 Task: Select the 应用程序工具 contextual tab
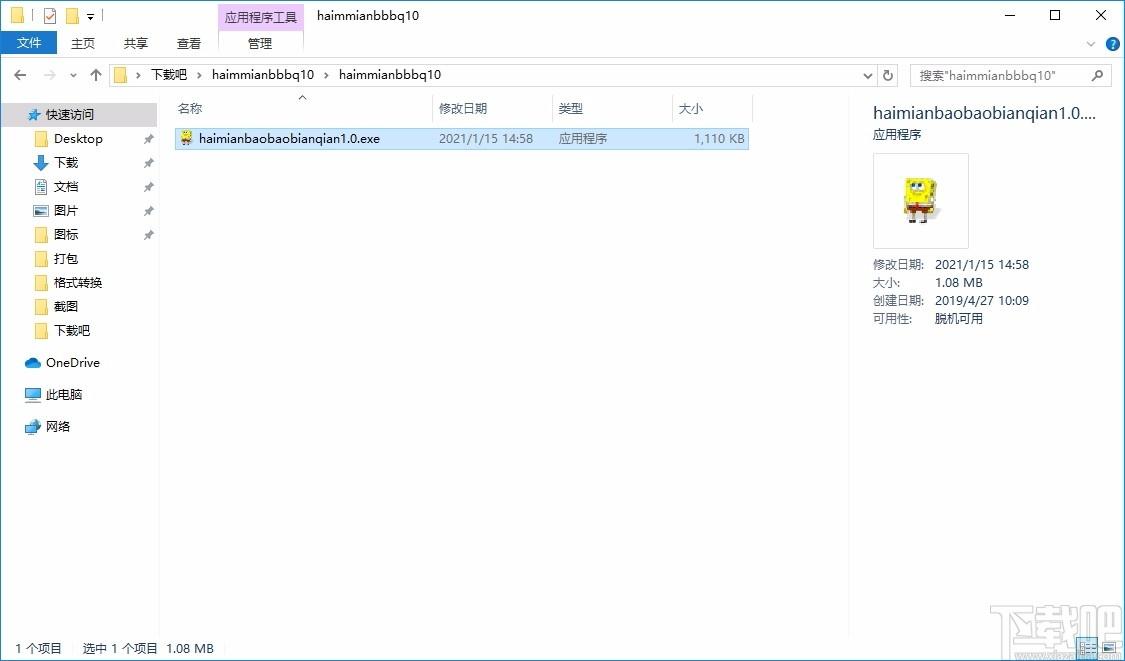click(260, 17)
